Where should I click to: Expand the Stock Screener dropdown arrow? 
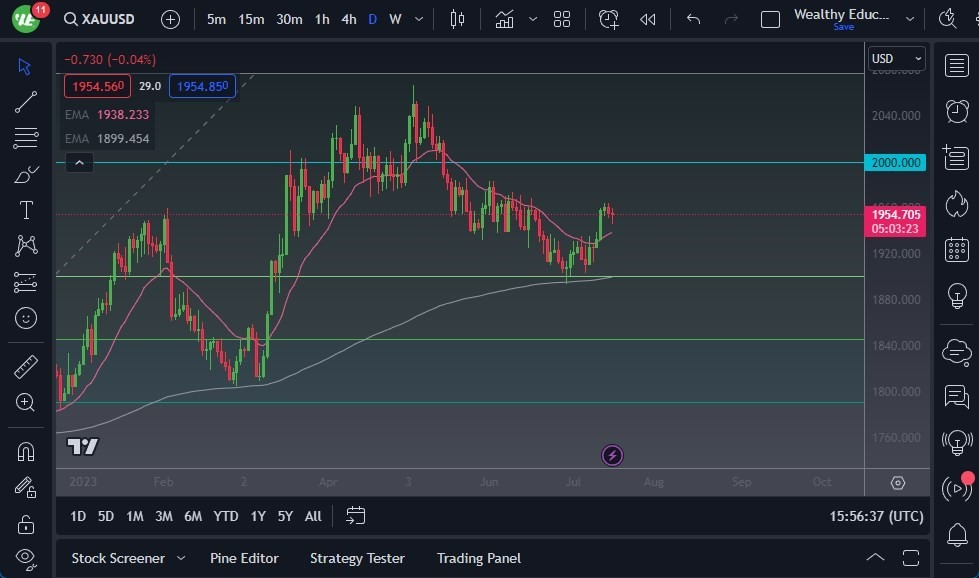181,558
